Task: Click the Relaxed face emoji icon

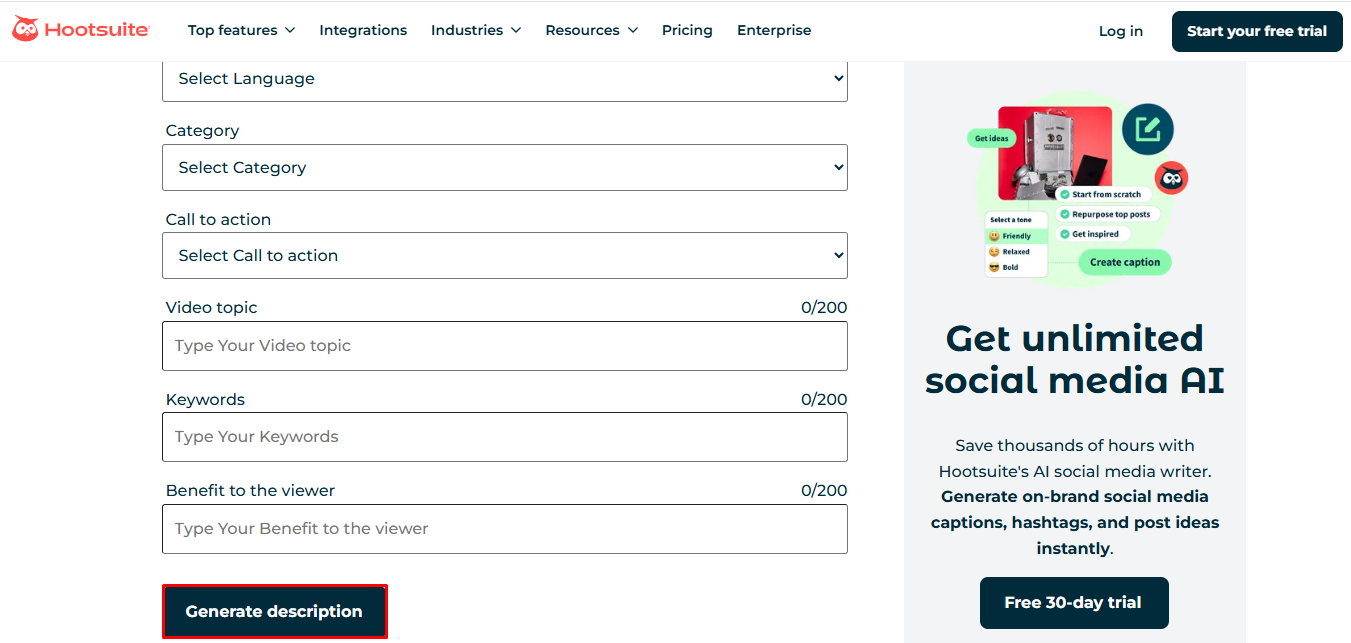Action: (997, 251)
